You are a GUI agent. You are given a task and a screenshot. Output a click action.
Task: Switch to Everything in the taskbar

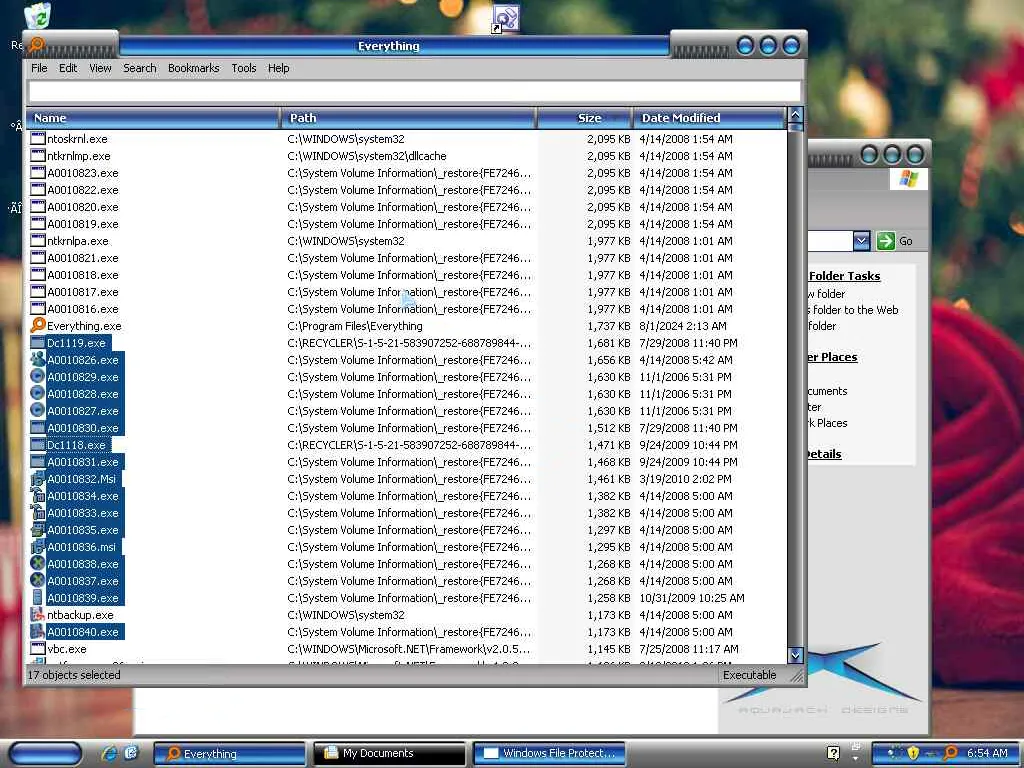click(229, 754)
